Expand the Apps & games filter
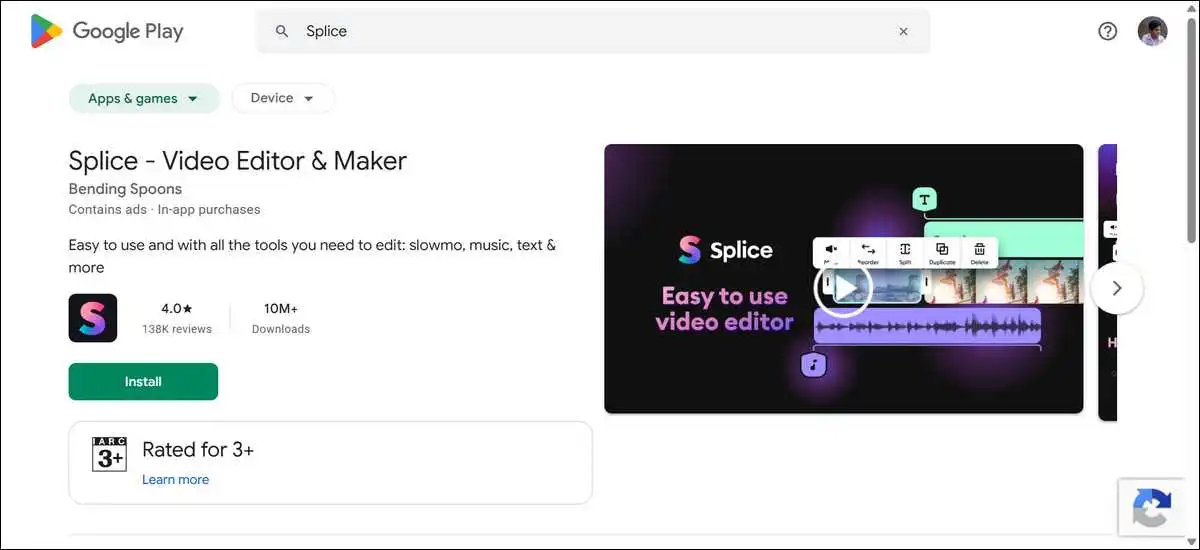 tap(144, 98)
